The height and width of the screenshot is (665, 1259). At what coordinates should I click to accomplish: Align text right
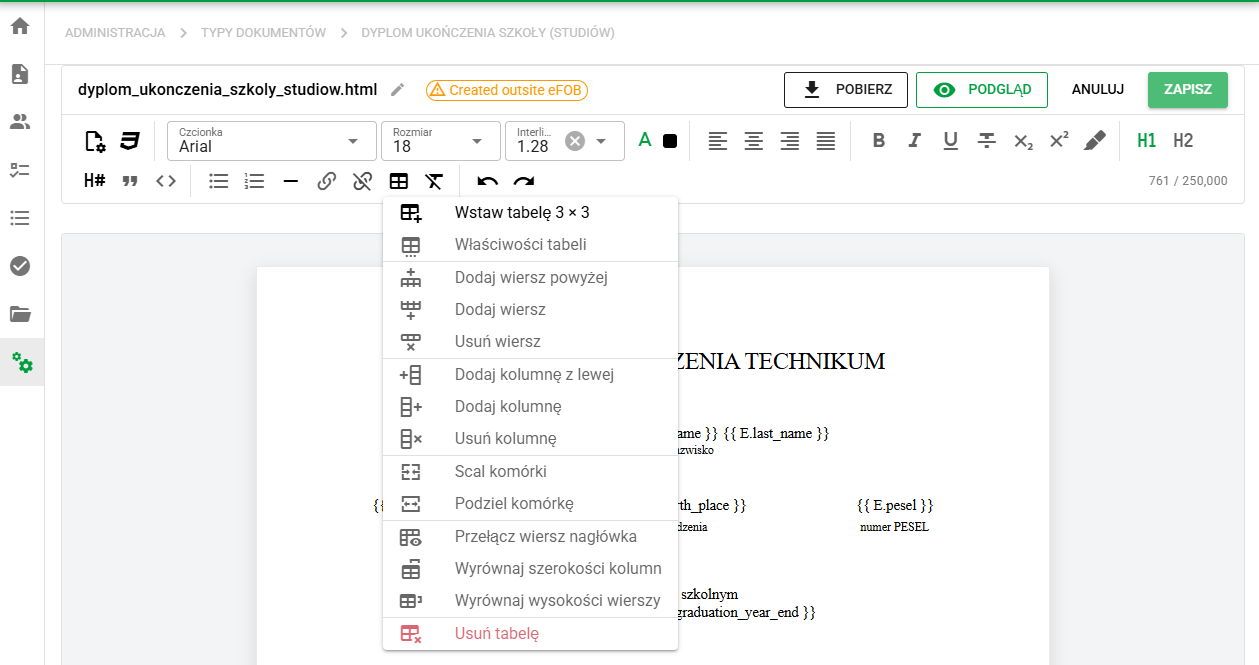[x=790, y=141]
